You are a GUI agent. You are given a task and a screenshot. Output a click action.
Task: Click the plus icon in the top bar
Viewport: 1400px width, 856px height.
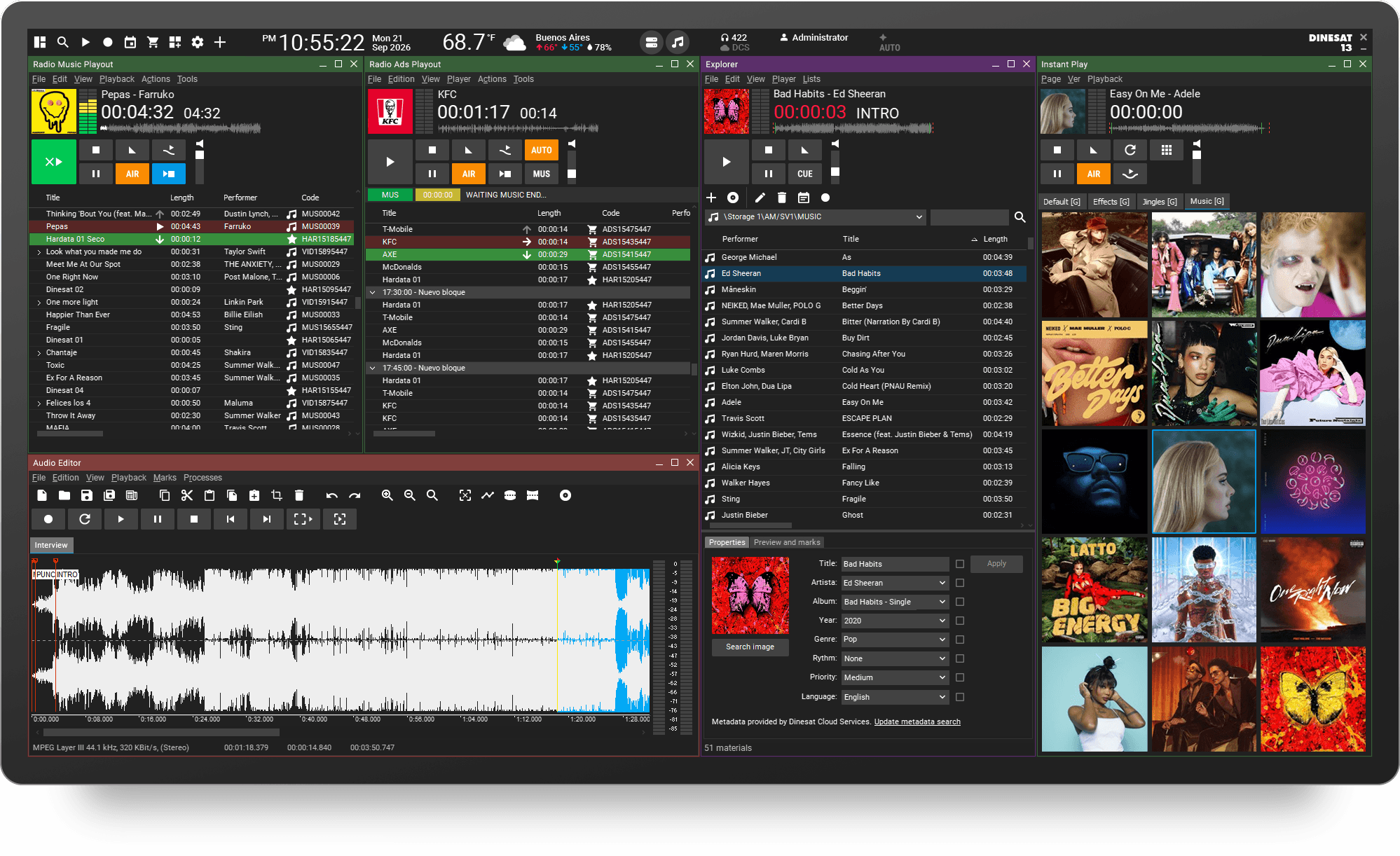point(220,42)
